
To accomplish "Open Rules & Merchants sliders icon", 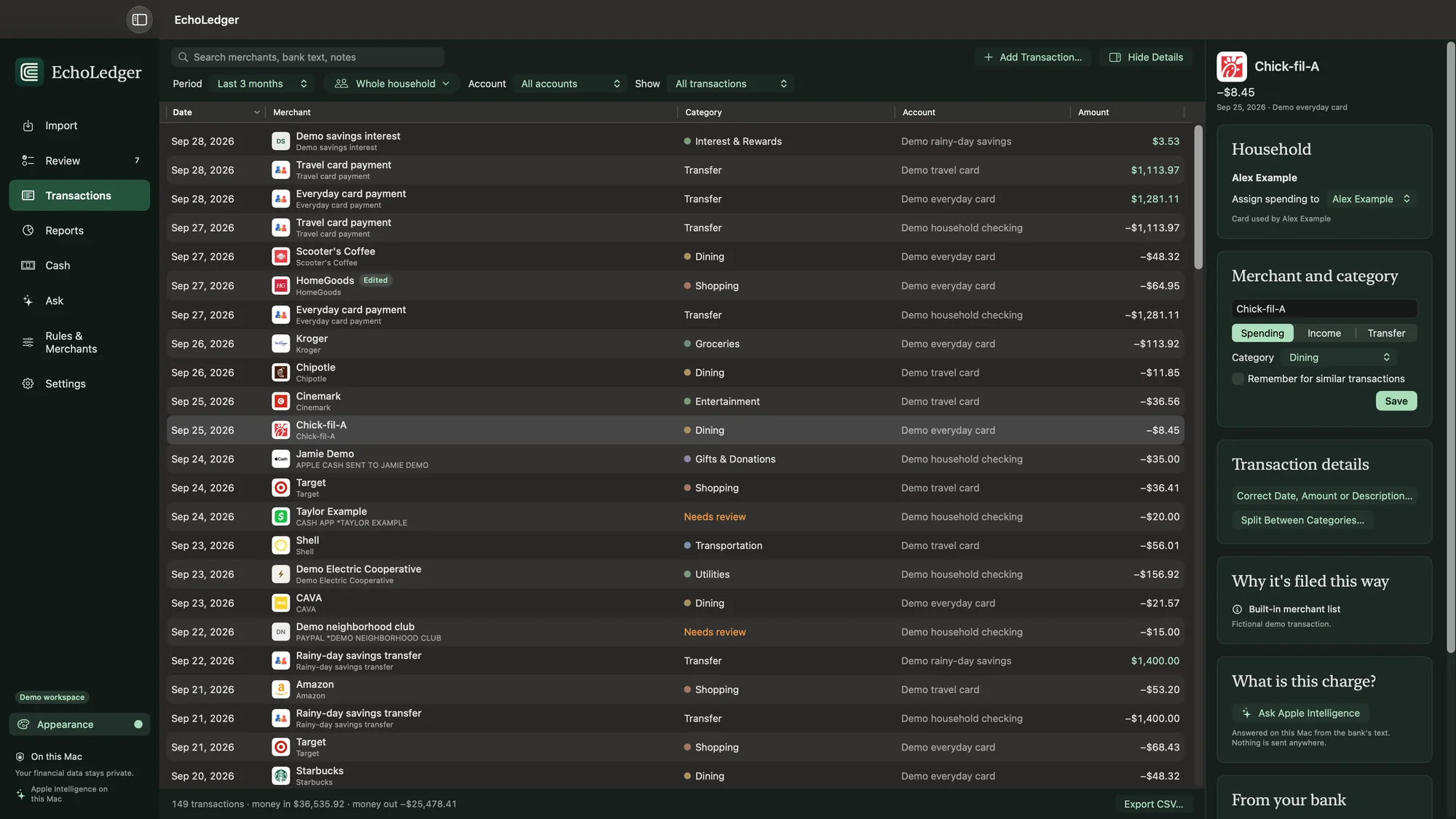I will pyautogui.click(x=28, y=342).
